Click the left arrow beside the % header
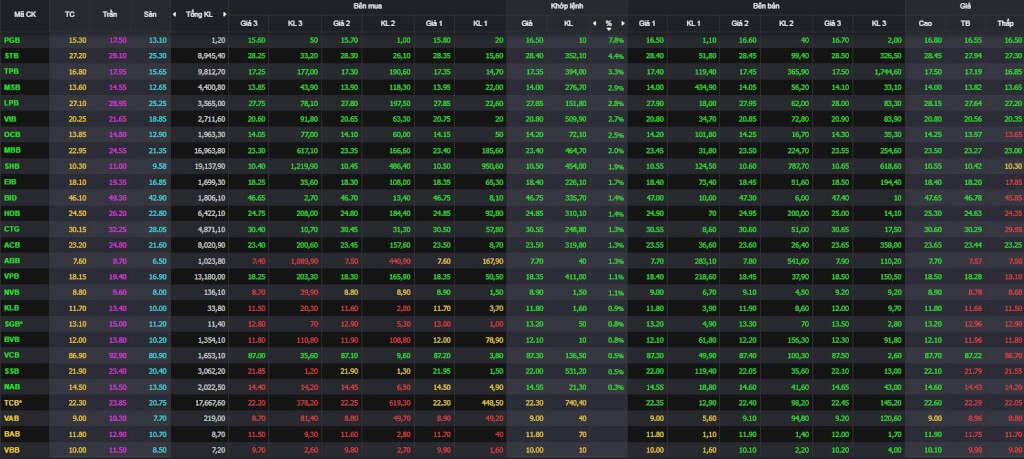This screenshot has height=459, width=1024. [594, 24]
